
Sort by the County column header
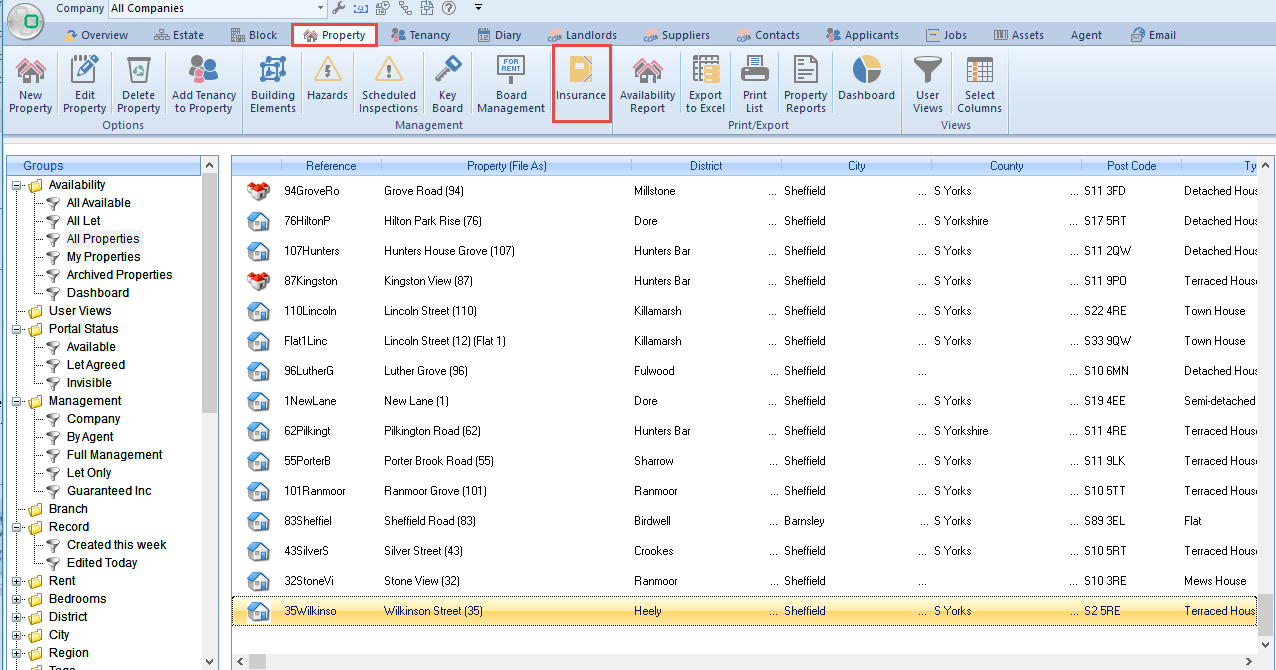(x=1006, y=166)
